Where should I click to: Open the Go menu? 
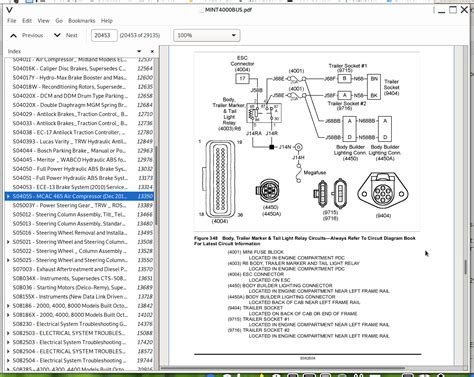coord(59,21)
